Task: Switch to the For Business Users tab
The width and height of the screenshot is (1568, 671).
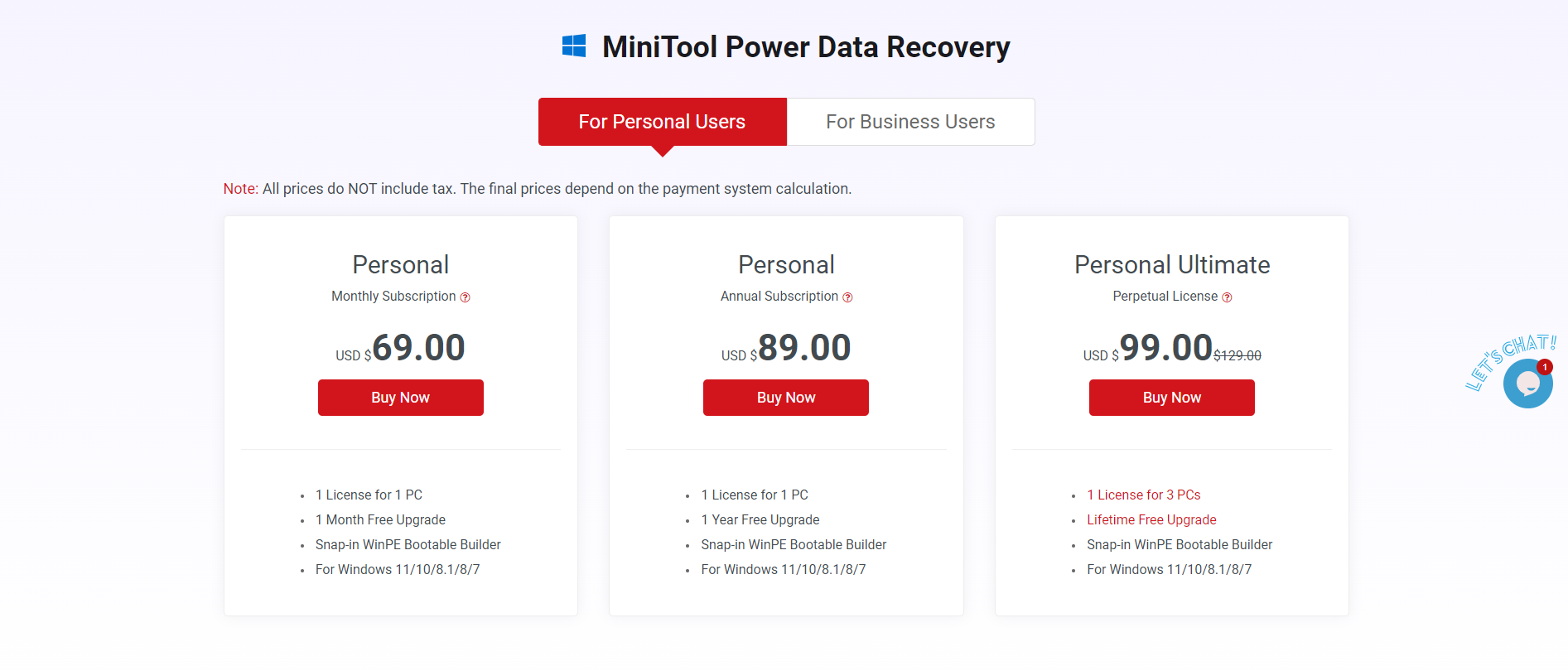Action: (x=910, y=122)
